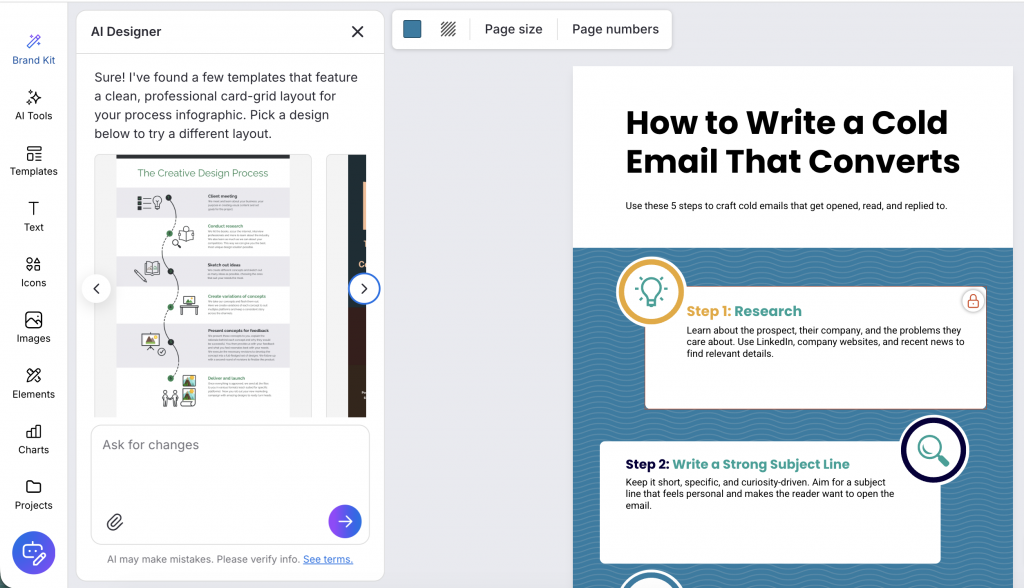Open Page numbers options
Viewport: 1024px width, 588px height.
pos(615,29)
